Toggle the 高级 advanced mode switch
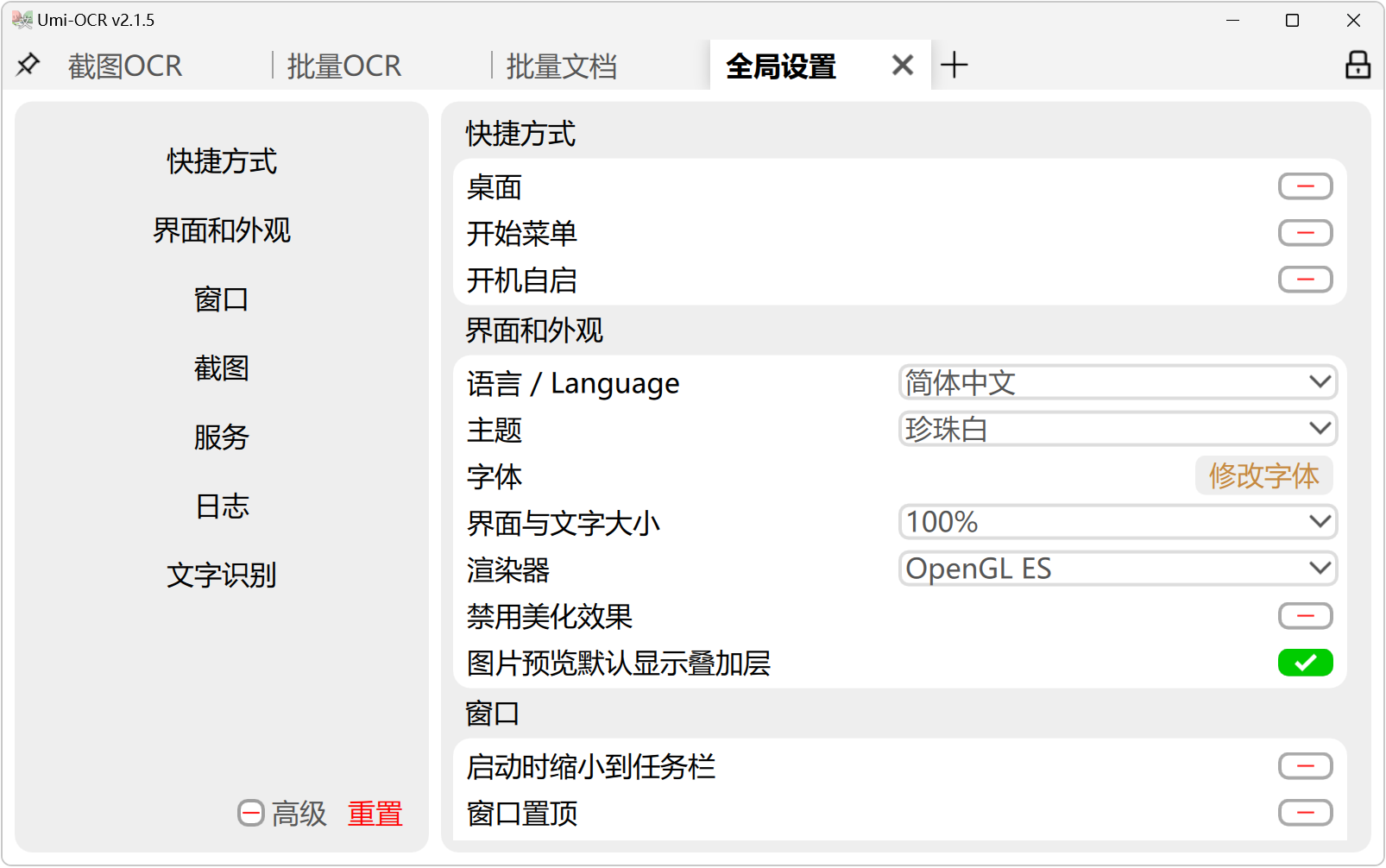1386x868 pixels. click(x=250, y=813)
